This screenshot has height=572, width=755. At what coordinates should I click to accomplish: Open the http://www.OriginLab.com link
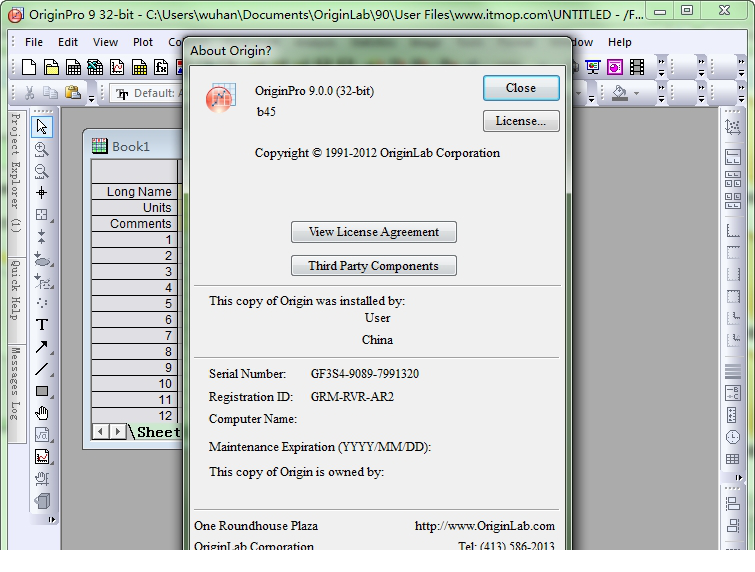[484, 526]
